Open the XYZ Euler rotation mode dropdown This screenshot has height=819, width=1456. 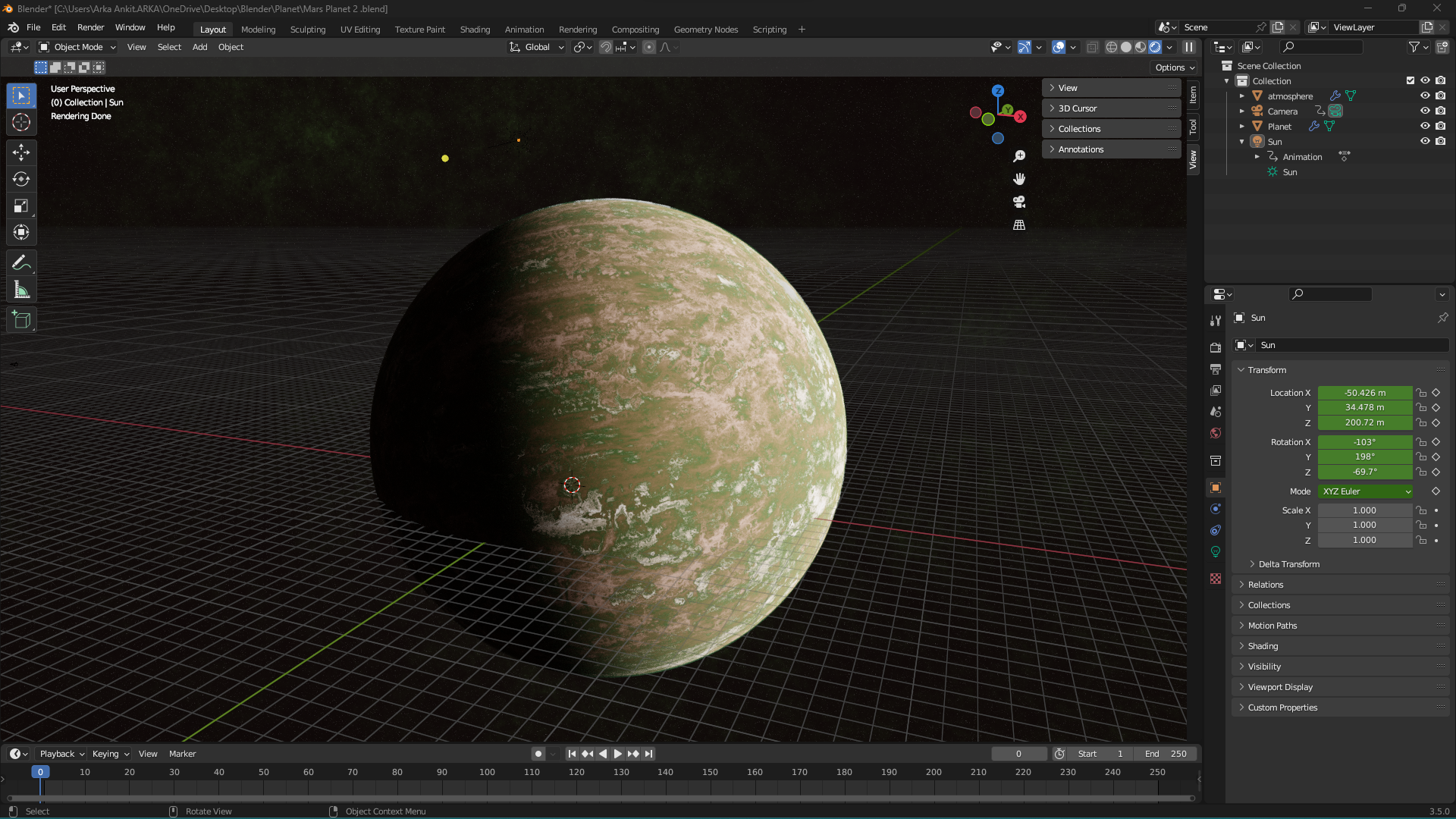coord(1366,491)
